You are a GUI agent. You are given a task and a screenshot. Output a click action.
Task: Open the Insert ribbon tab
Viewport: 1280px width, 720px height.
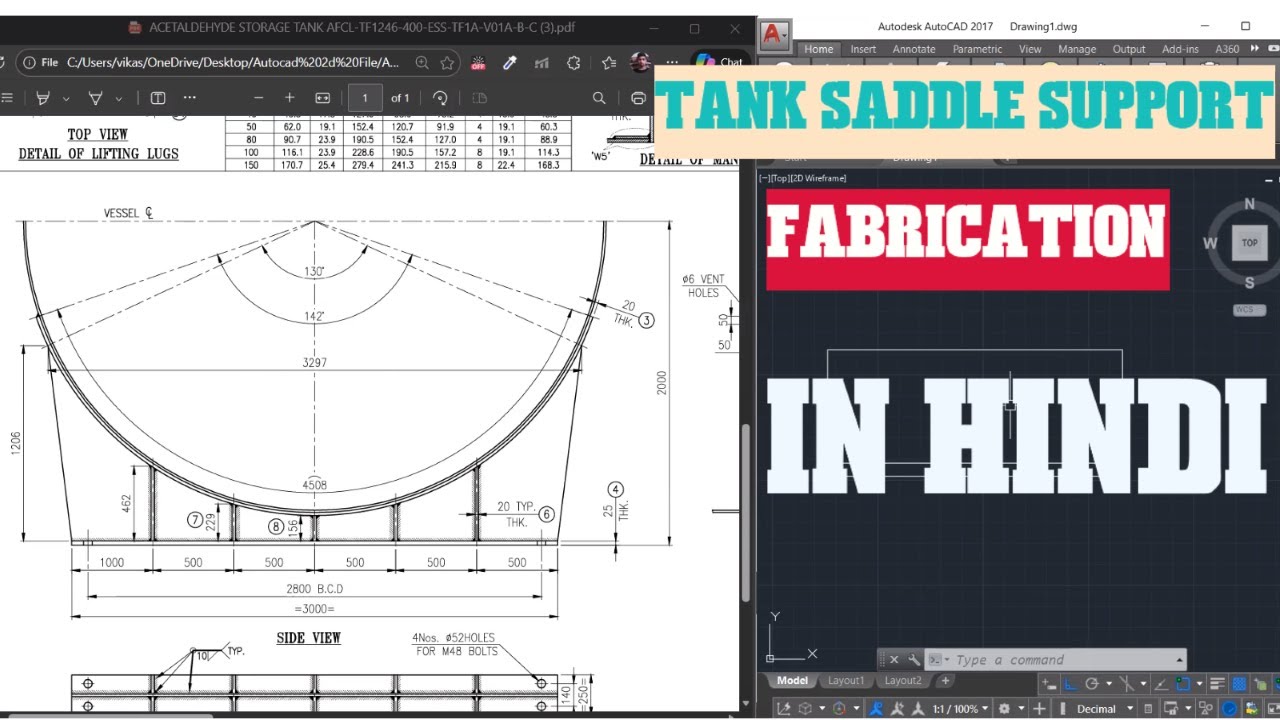(x=863, y=49)
